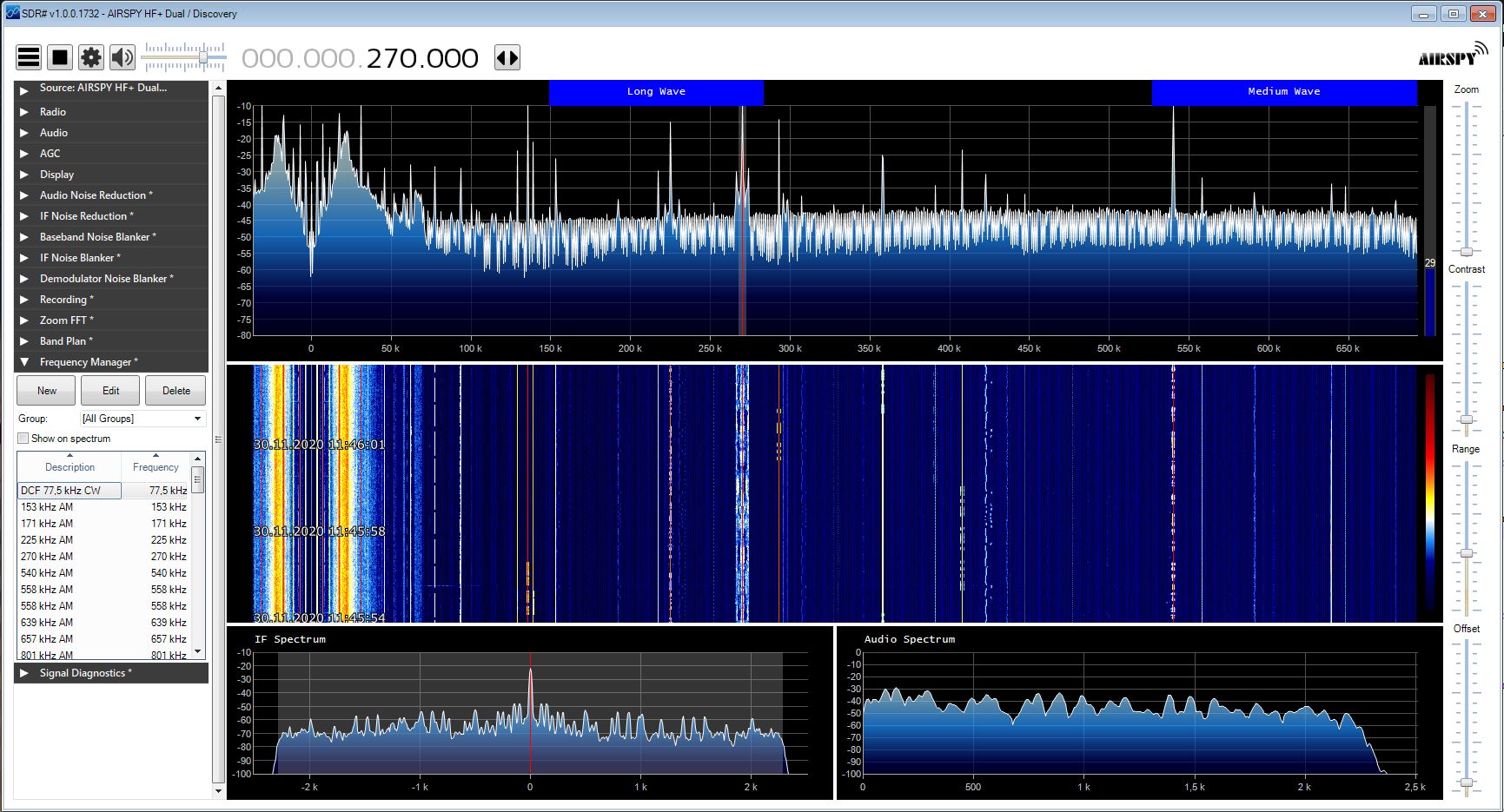Click the frequency list scrollbar down arrow

click(x=198, y=651)
